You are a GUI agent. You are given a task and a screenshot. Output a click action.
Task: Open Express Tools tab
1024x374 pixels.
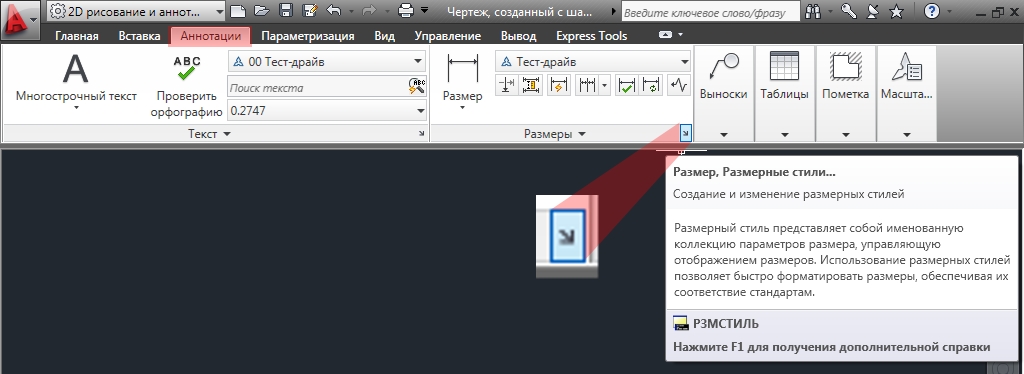[591, 36]
